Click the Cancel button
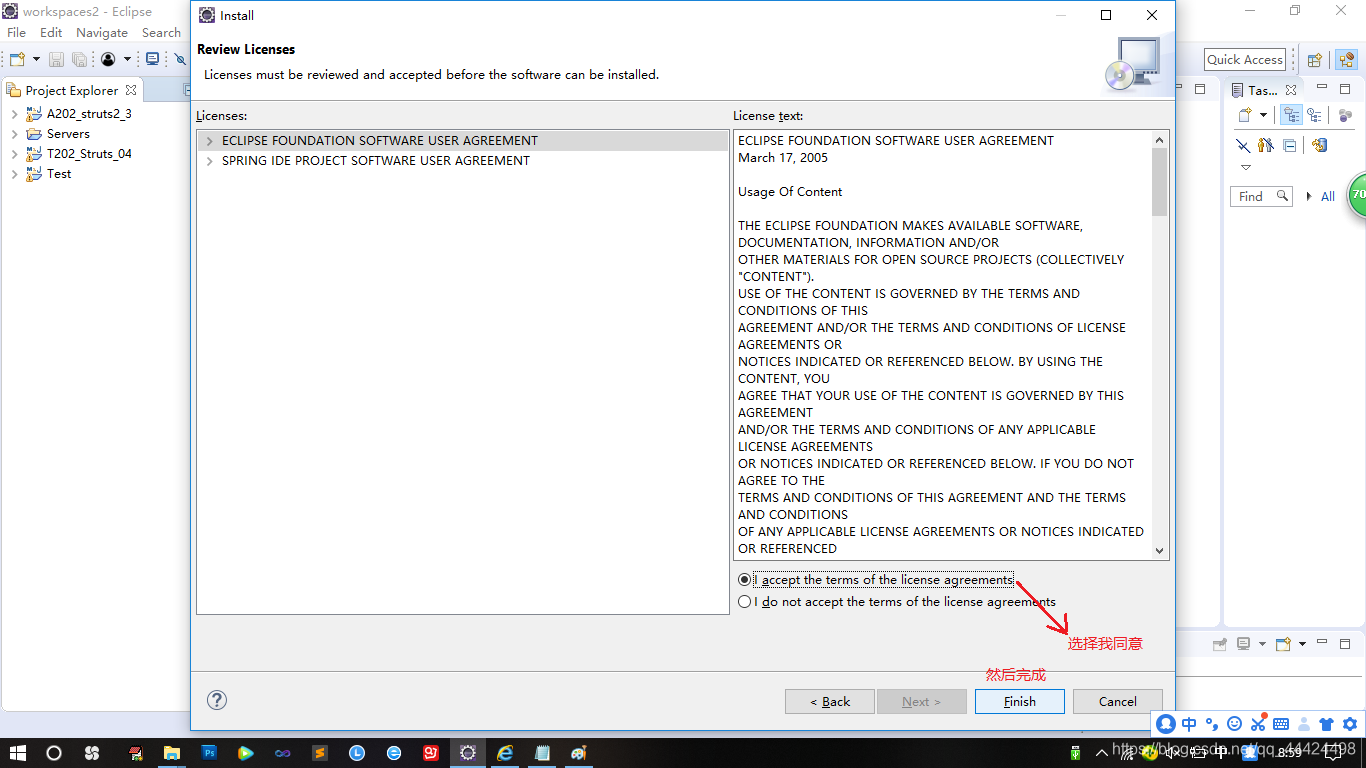Image resolution: width=1366 pixels, height=768 pixels. tap(1118, 701)
